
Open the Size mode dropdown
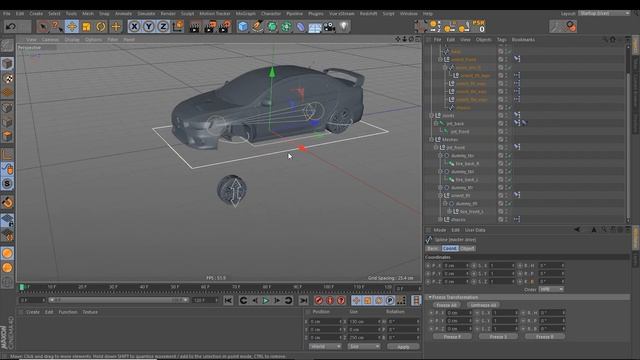364,347
